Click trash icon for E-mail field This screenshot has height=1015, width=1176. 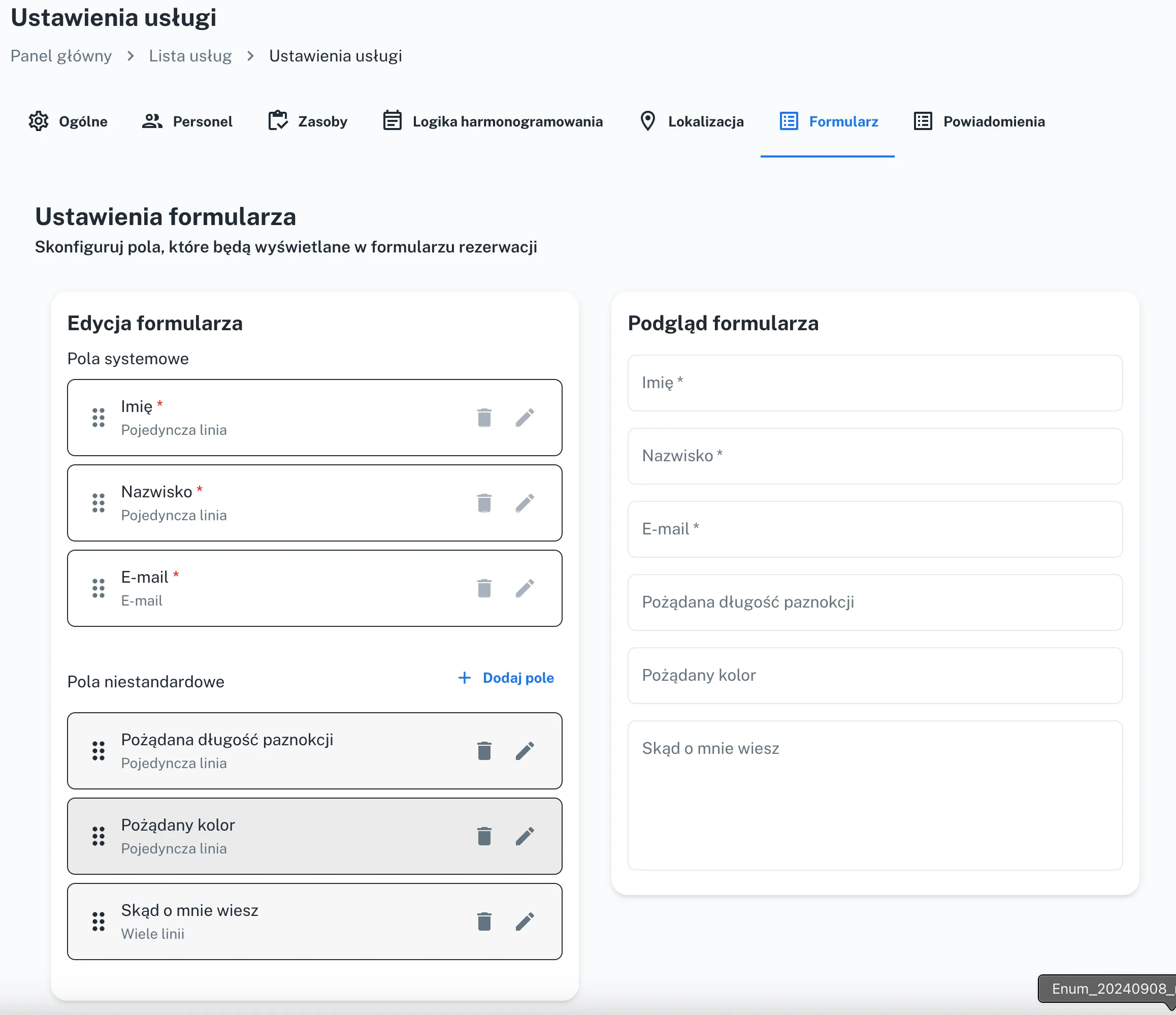[x=483, y=588]
